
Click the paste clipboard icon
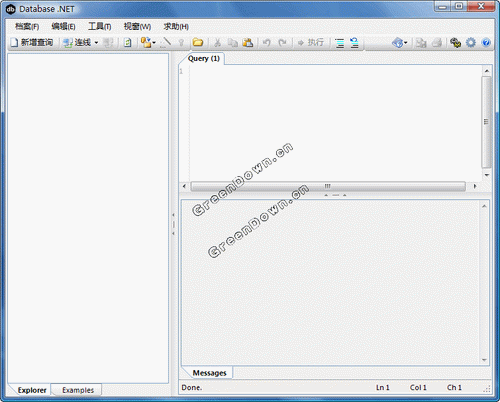248,42
